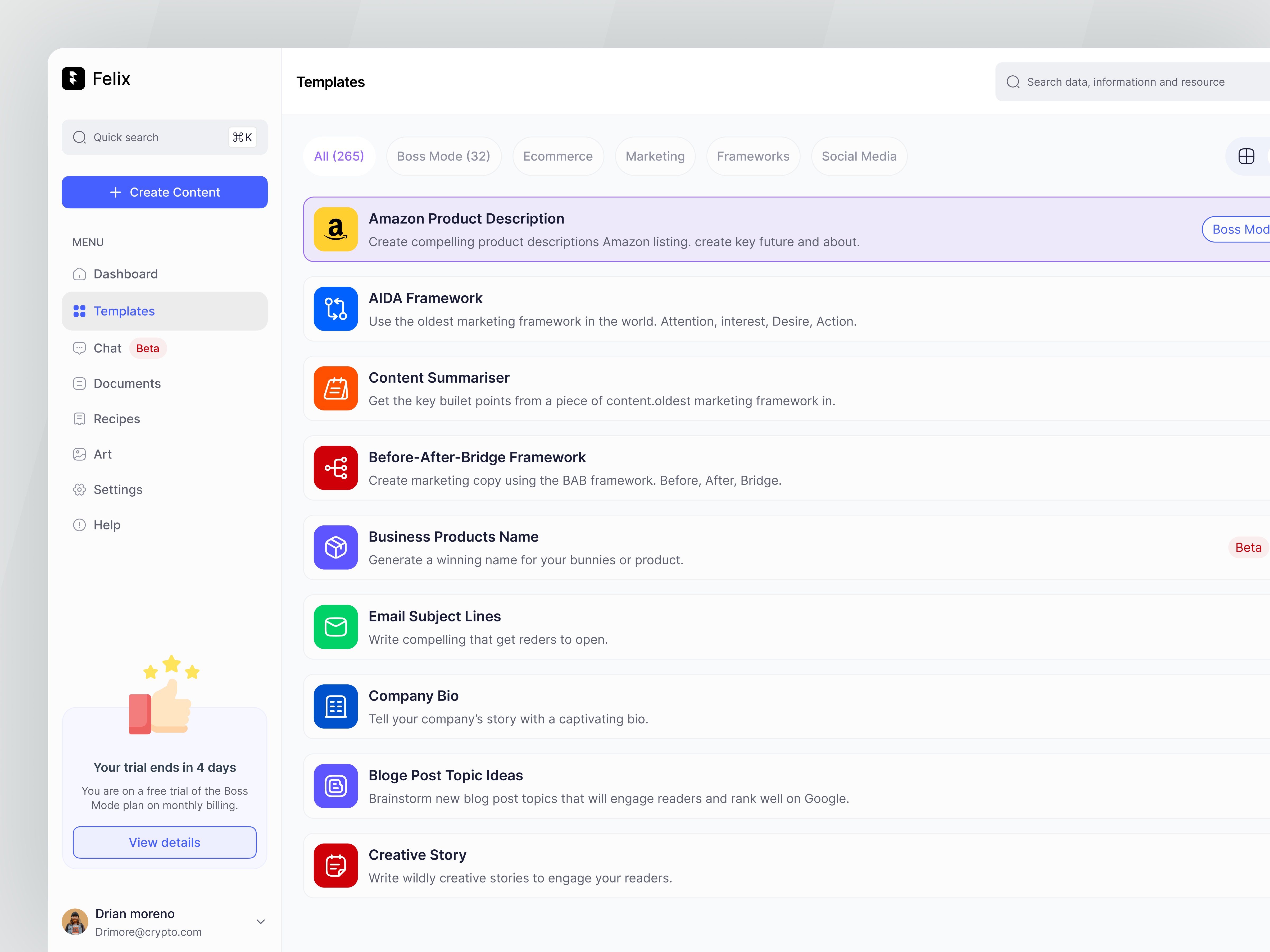Switch to the Social Media tab
Image resolution: width=1270 pixels, height=952 pixels.
[859, 156]
